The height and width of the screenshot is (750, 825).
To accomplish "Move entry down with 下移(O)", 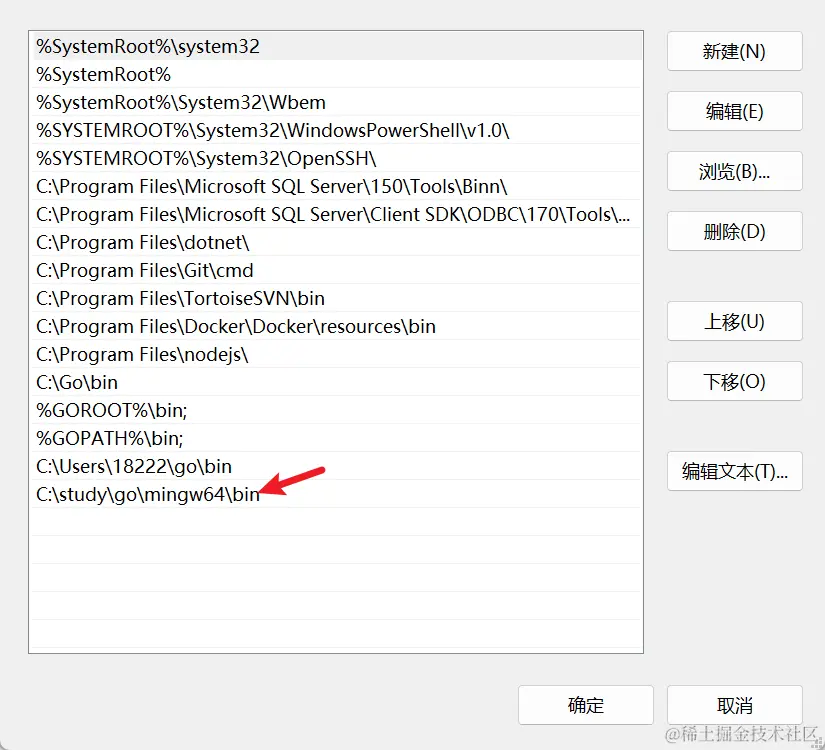I will (735, 381).
